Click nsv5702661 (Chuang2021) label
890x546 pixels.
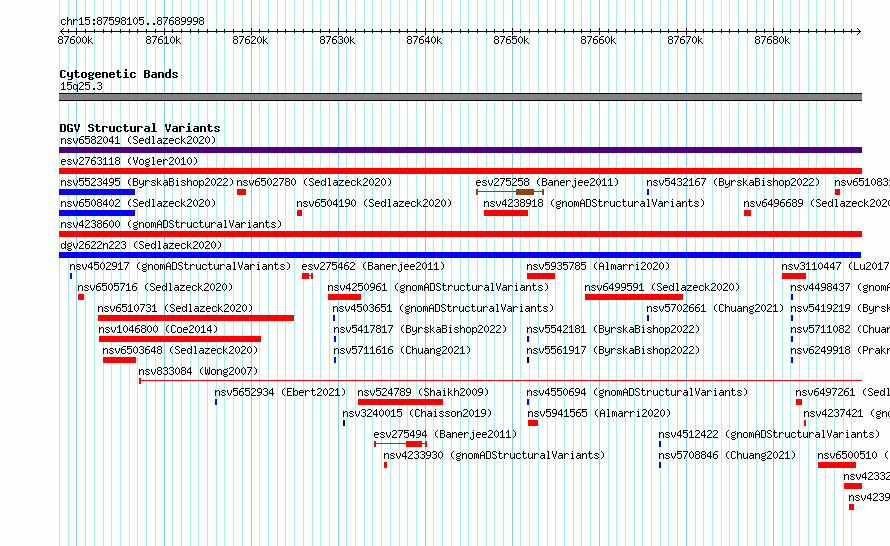point(715,308)
